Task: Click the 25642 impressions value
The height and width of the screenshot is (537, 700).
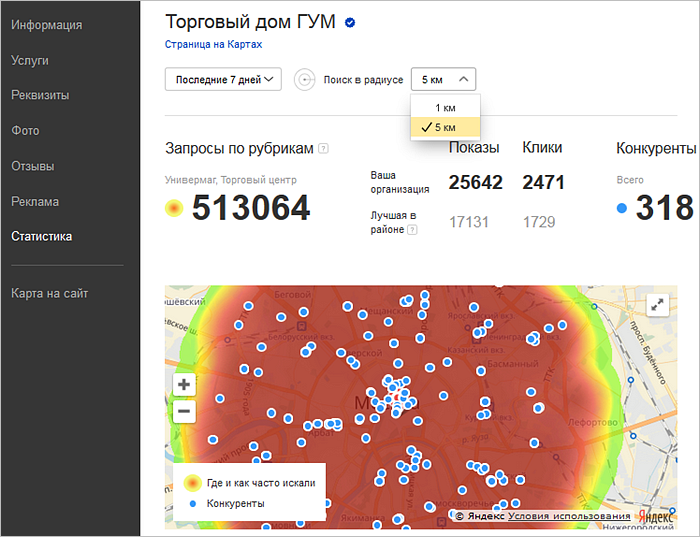Action: coord(475,182)
